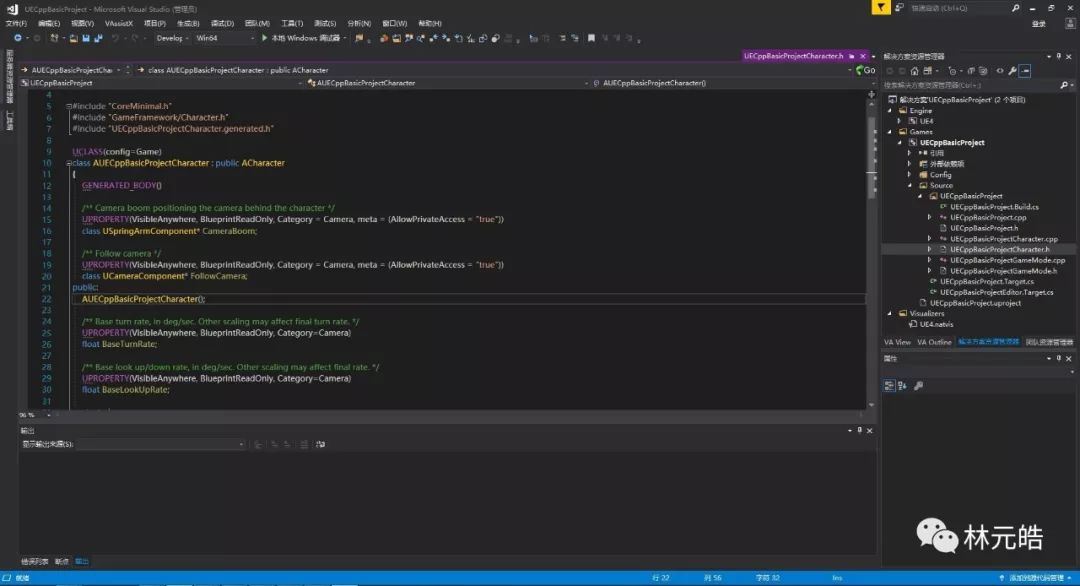The height and width of the screenshot is (586, 1080).
Task: Open the Win64 platform dropdown
Action: (x=224, y=38)
